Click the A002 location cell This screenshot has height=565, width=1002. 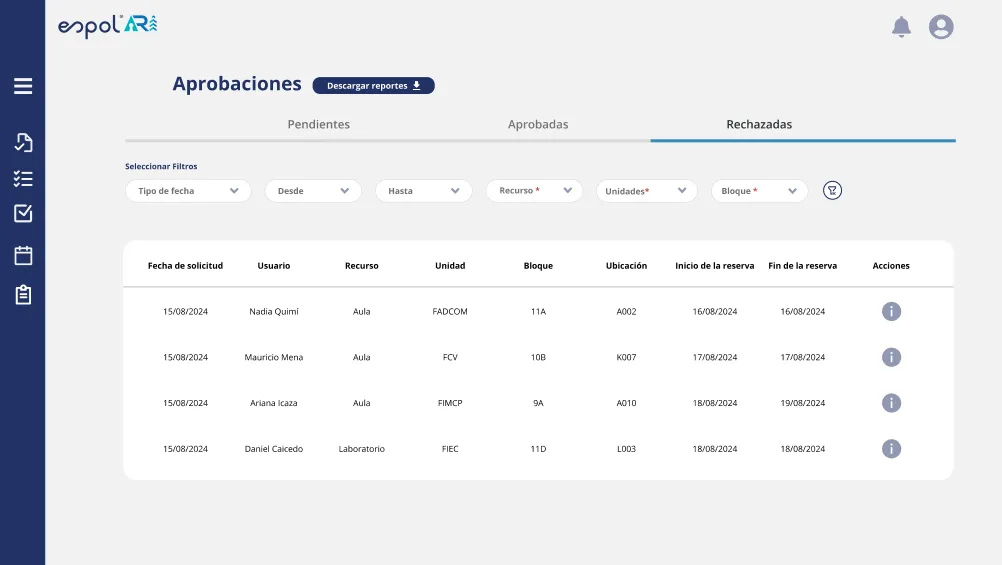pos(626,312)
